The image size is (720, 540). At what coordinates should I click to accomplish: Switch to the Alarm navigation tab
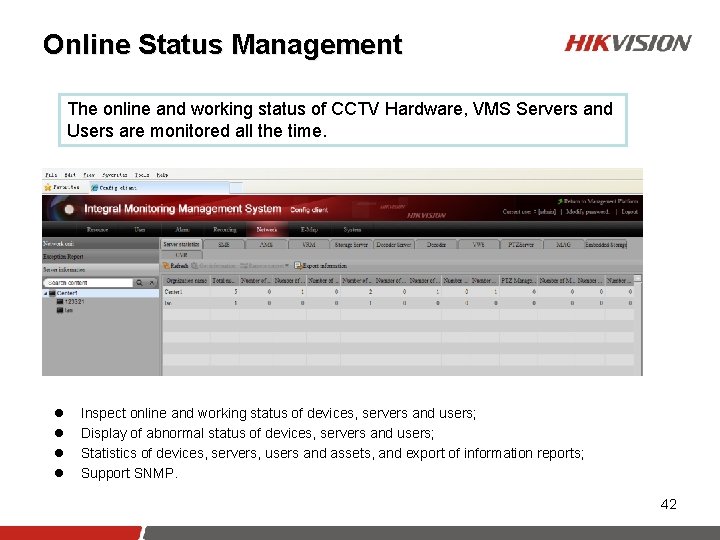pyautogui.click(x=182, y=230)
